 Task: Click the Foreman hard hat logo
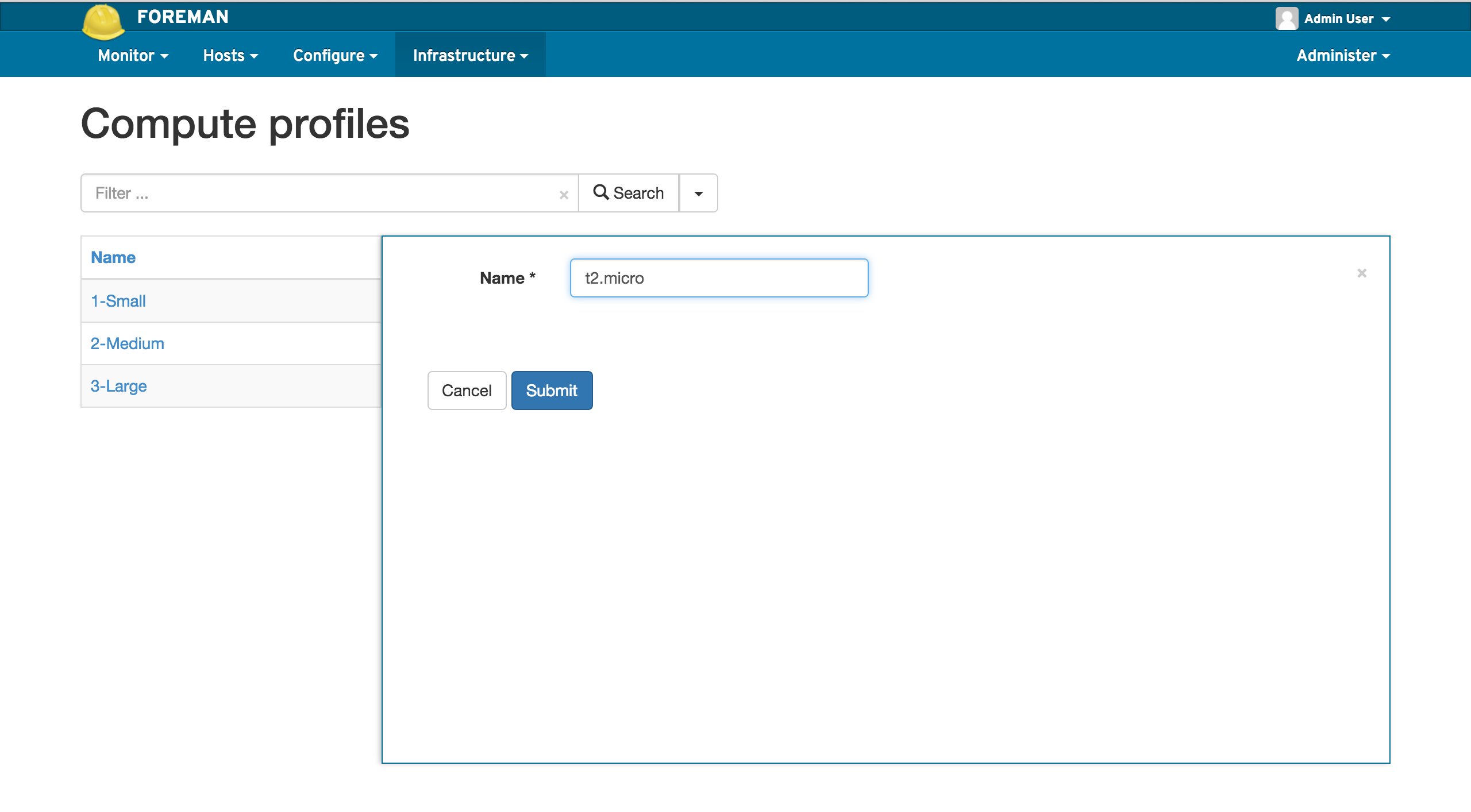(x=103, y=22)
